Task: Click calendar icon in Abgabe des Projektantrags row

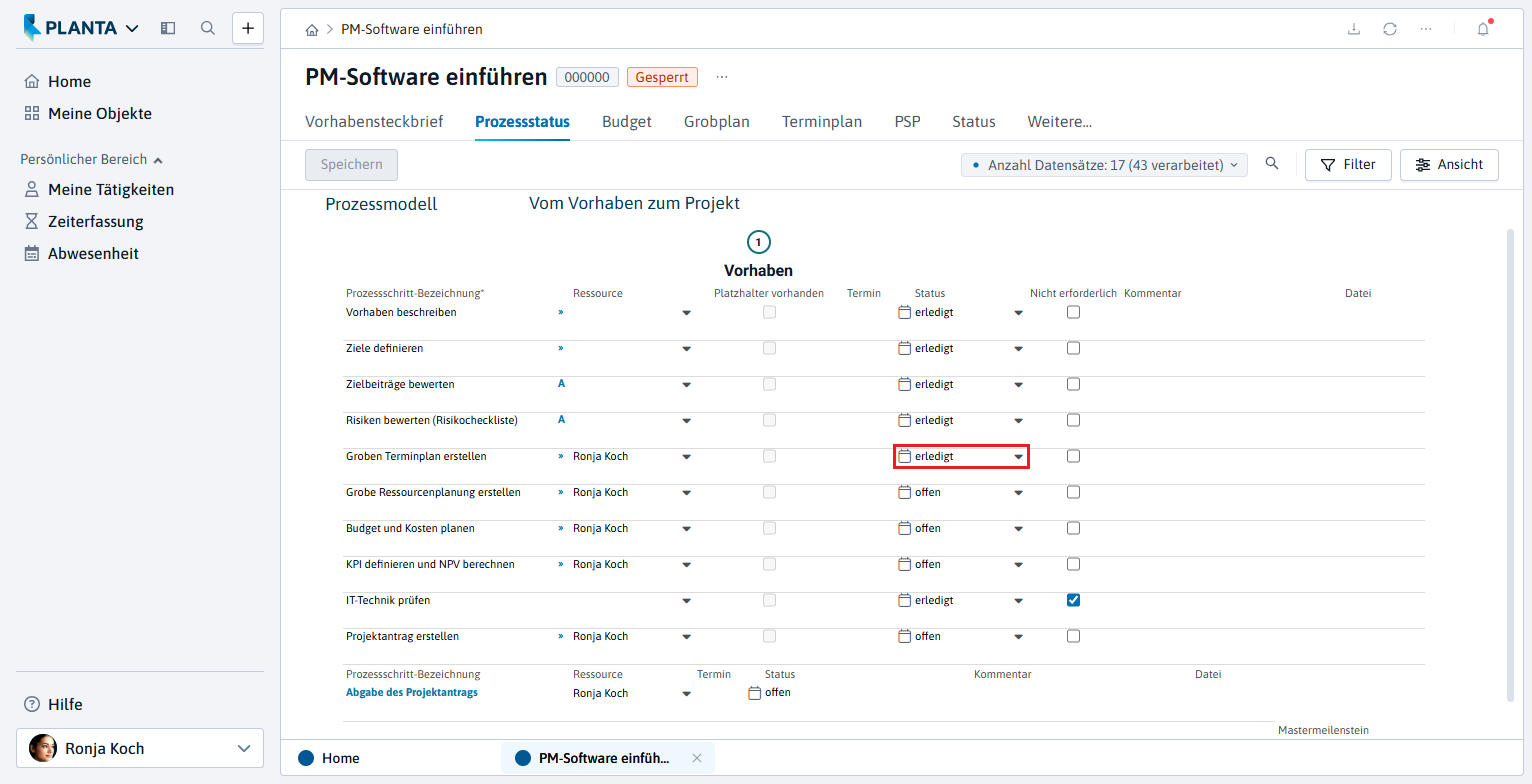Action: pyautogui.click(x=755, y=693)
